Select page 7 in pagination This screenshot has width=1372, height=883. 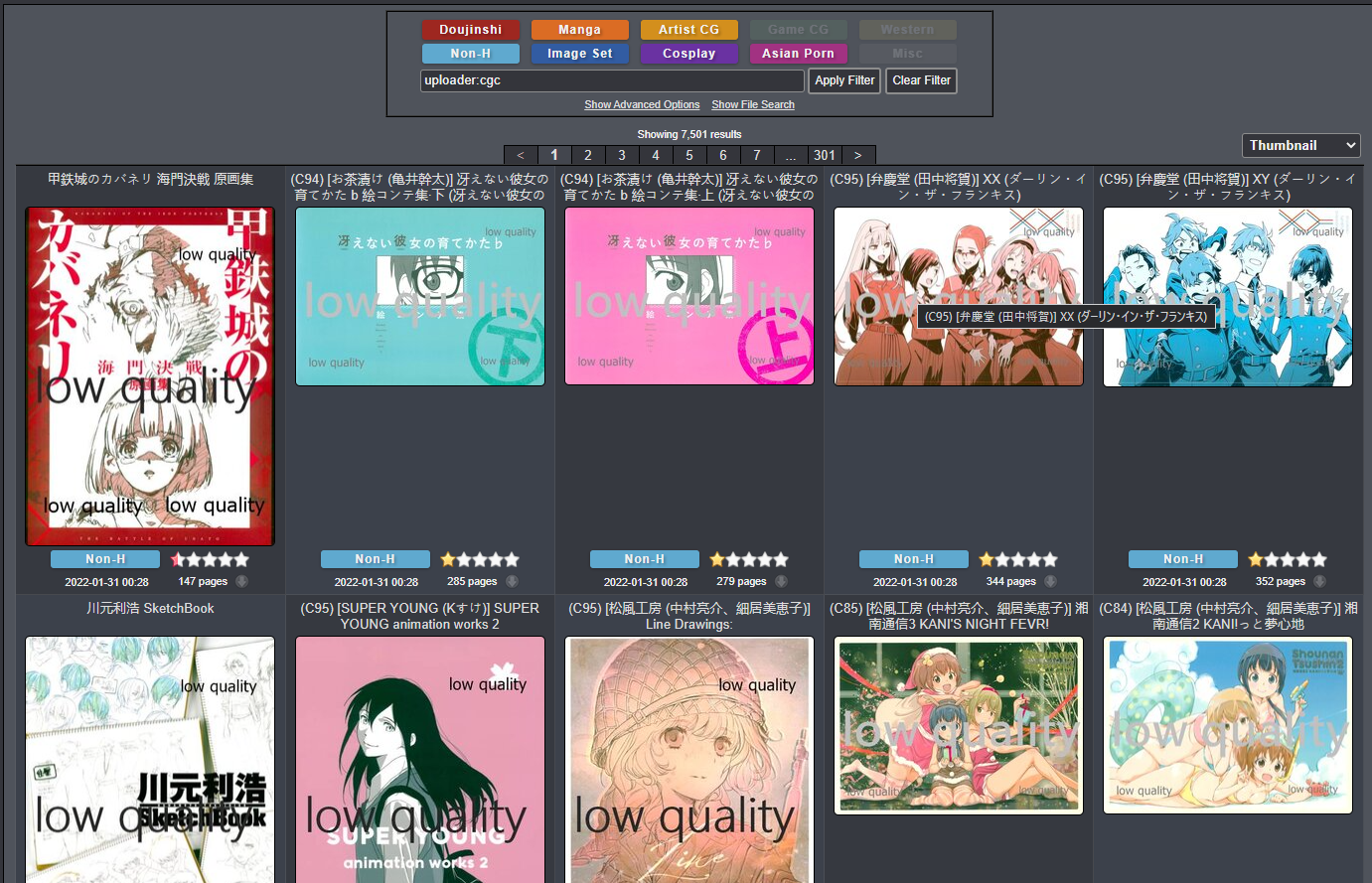tap(757, 155)
